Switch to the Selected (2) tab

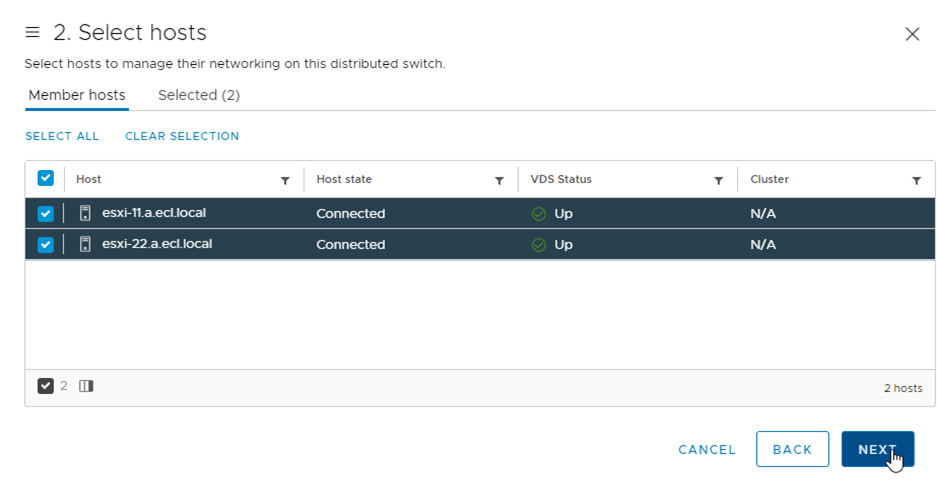coord(199,95)
